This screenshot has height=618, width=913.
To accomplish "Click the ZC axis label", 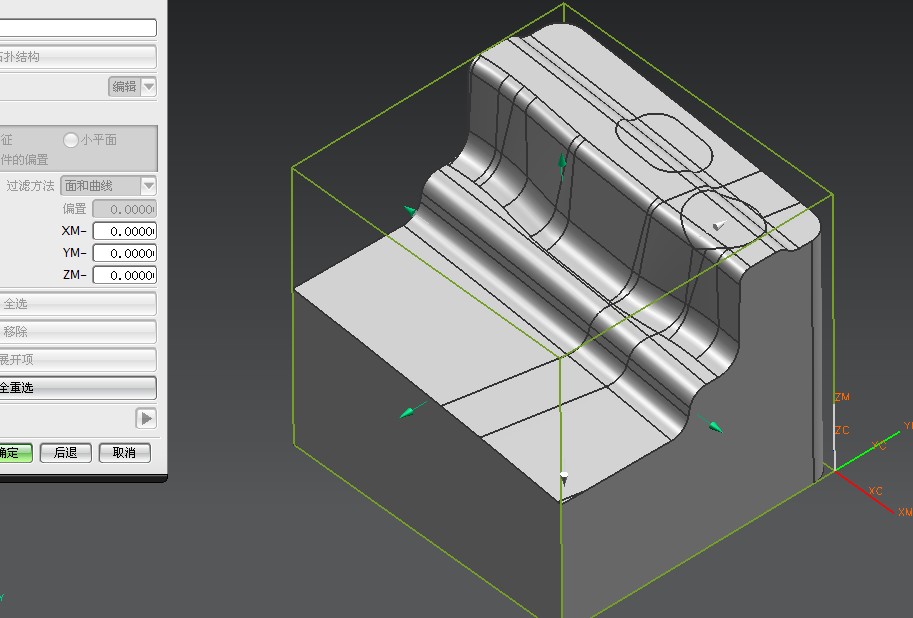I will click(842, 430).
